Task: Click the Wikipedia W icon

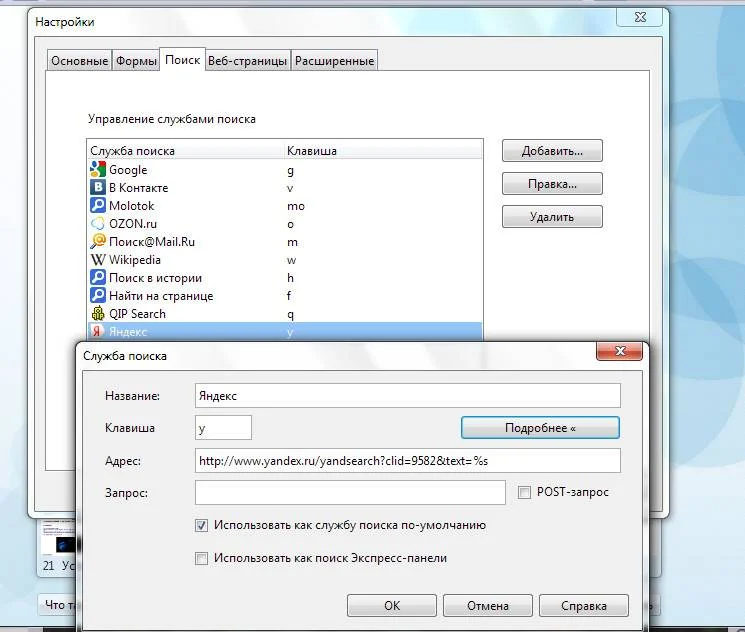Action: 97,259
